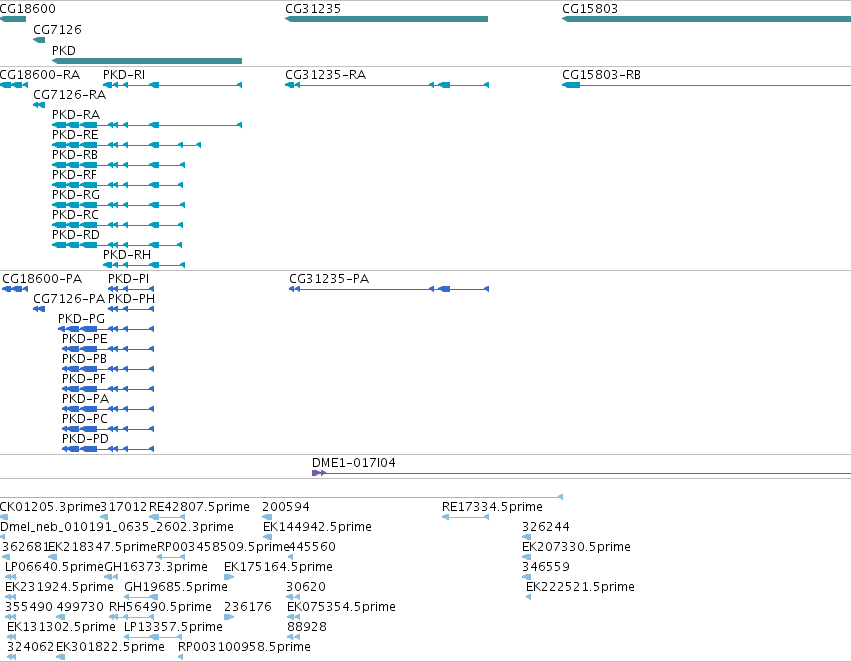The width and height of the screenshot is (851, 662).
Task: Click the Dmel_neb_010191_0635_2602.3prime label
Action: (x=117, y=527)
